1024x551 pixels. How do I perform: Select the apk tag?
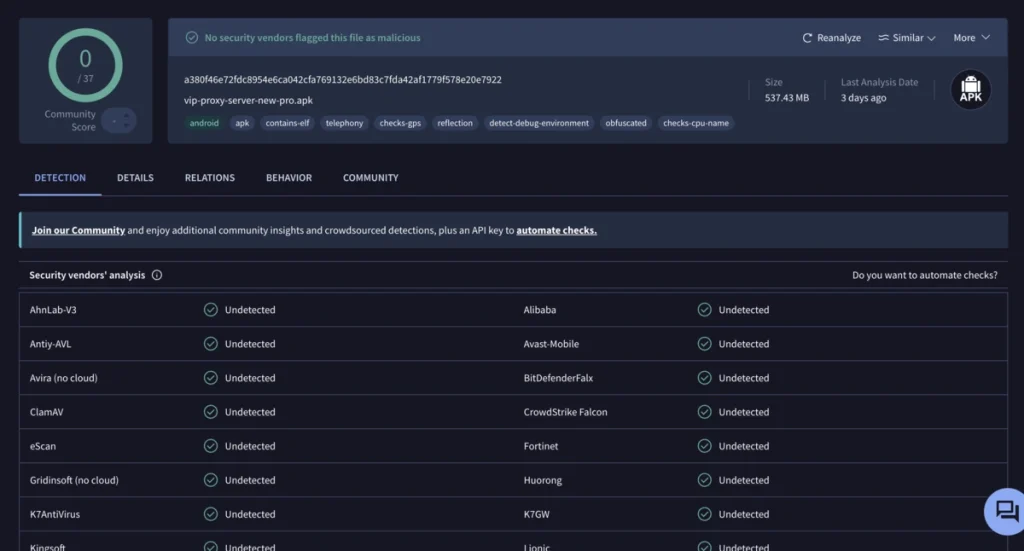pos(242,123)
